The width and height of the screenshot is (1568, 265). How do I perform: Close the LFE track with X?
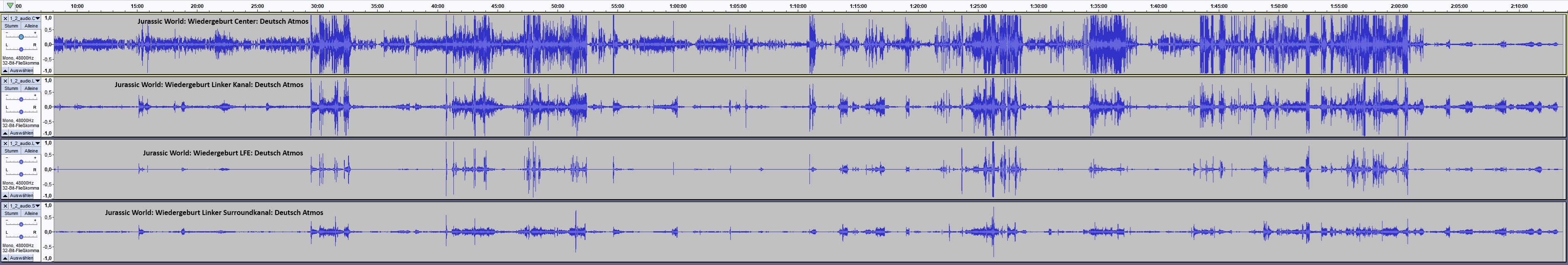[5, 144]
